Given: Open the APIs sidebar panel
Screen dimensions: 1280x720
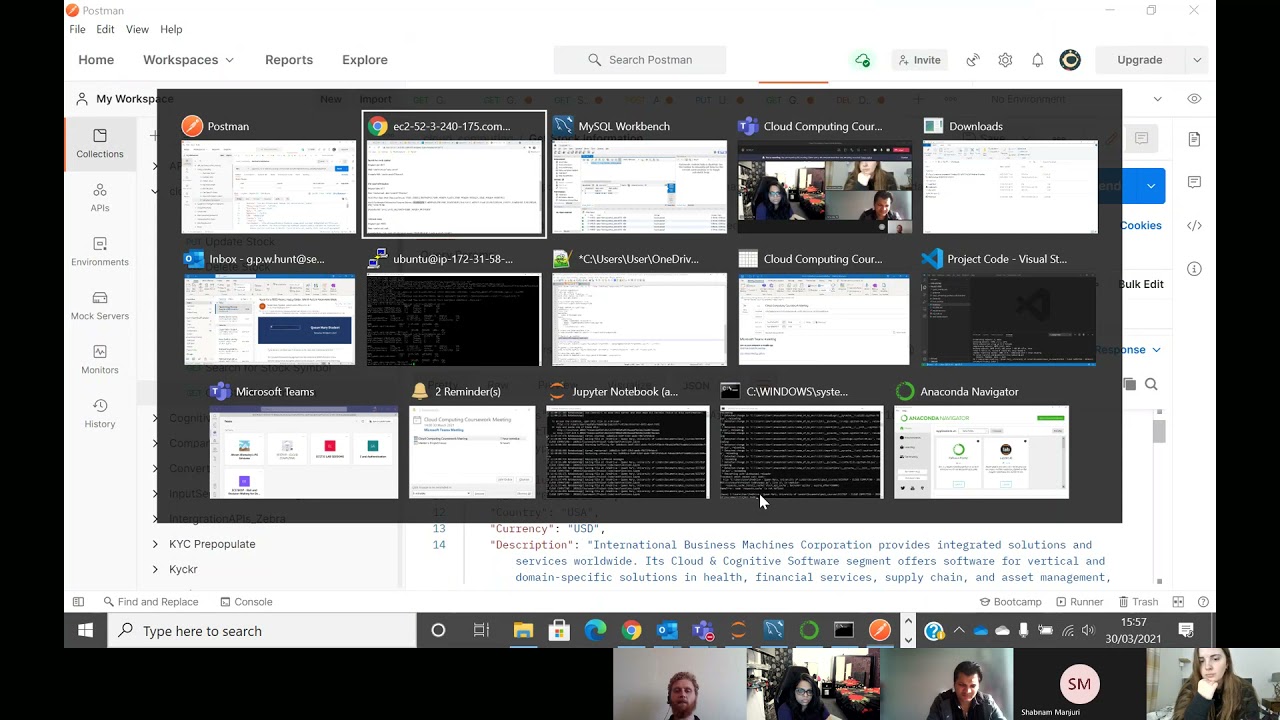Looking at the screenshot, I should pos(100,198).
